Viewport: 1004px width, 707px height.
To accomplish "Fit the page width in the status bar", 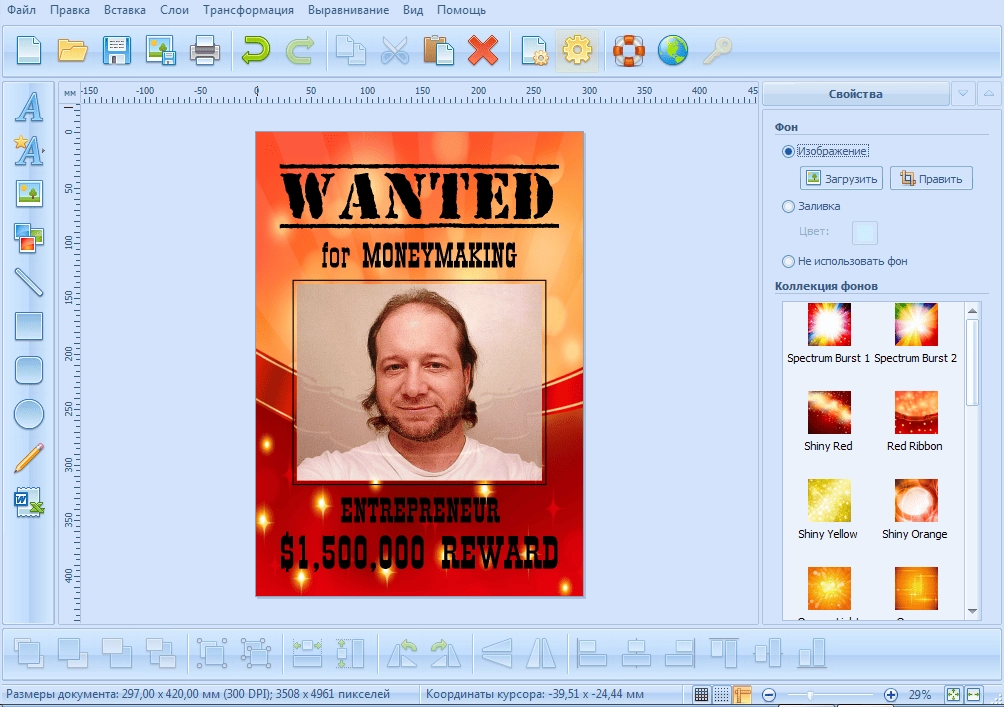I will pos(974,695).
